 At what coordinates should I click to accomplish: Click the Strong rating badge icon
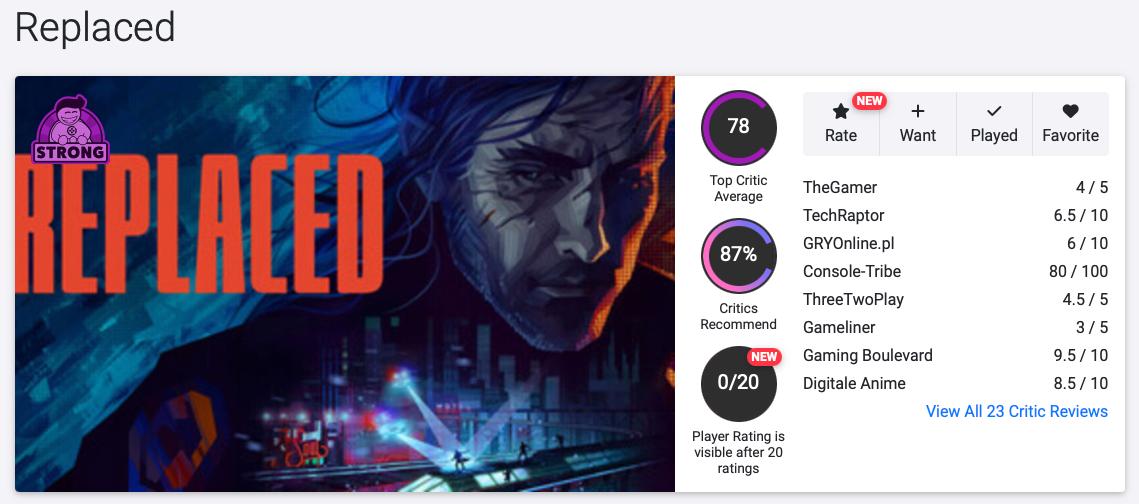point(70,129)
